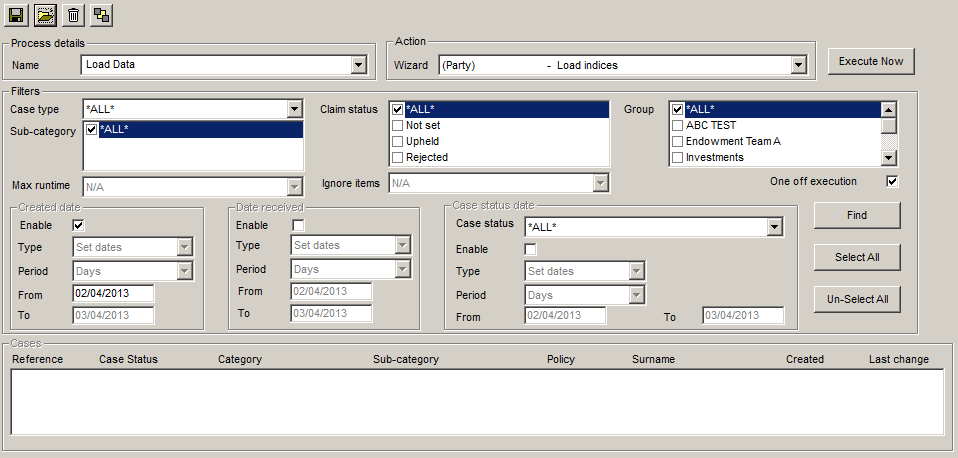958x458 pixels.
Task: Toggle the Date received Enable checkbox
Action: [x=298, y=225]
